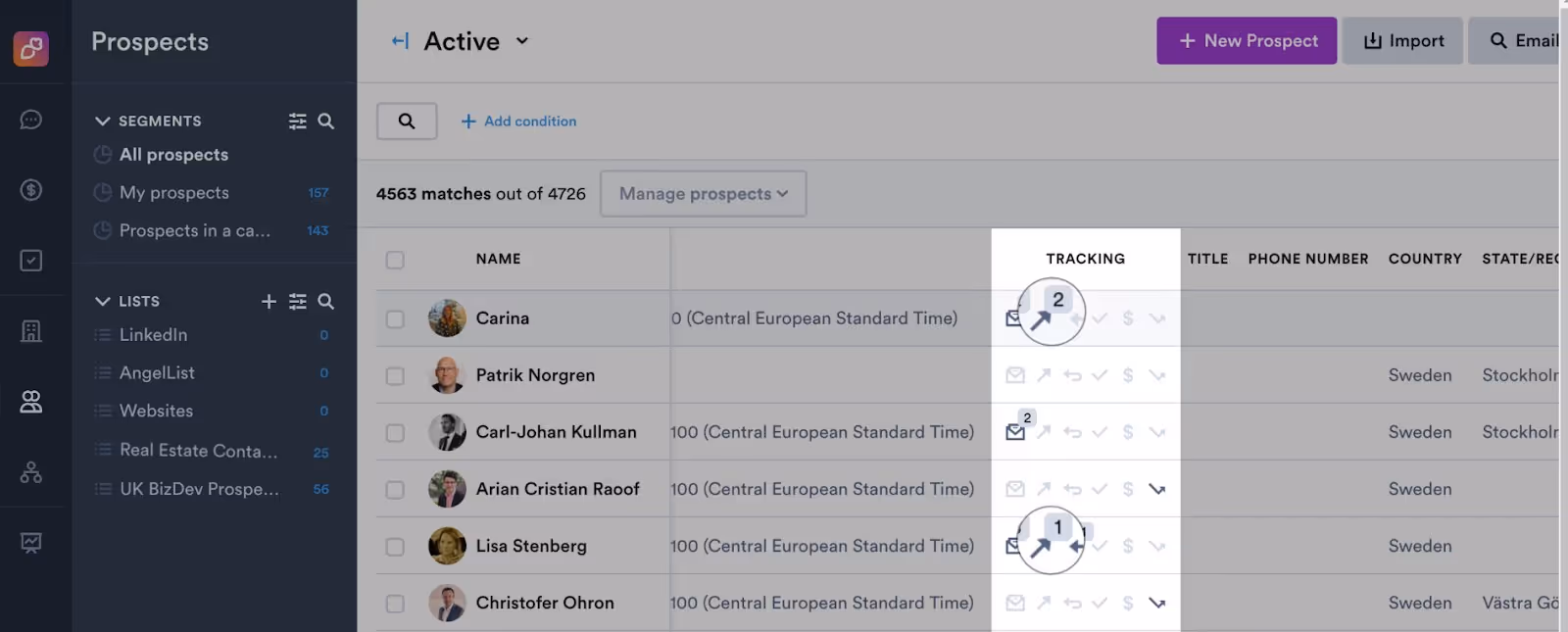
Task: Click the New Prospect button
Action: pos(1247,41)
